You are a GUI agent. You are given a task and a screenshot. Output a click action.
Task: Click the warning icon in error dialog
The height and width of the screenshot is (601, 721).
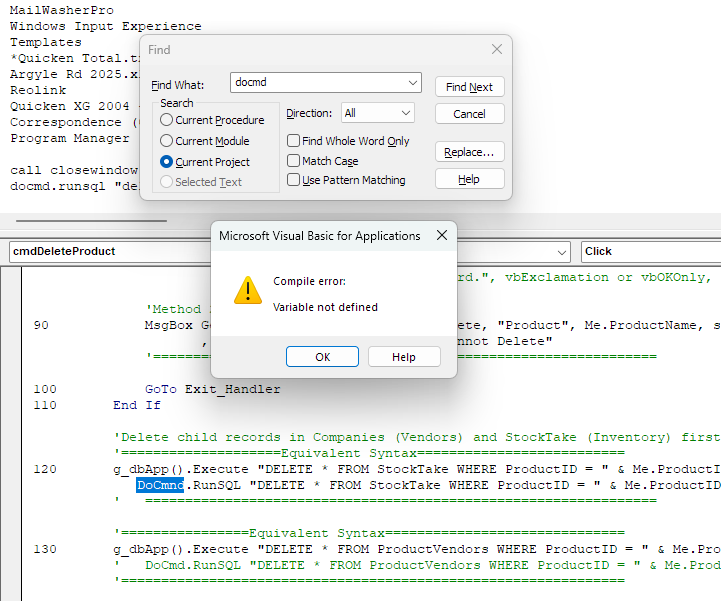pos(248,290)
